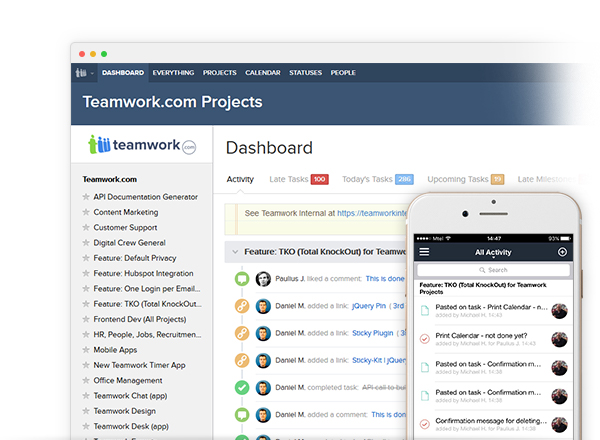Open the hamburger menu in the phone app
The height and width of the screenshot is (440, 600).
tap(424, 252)
